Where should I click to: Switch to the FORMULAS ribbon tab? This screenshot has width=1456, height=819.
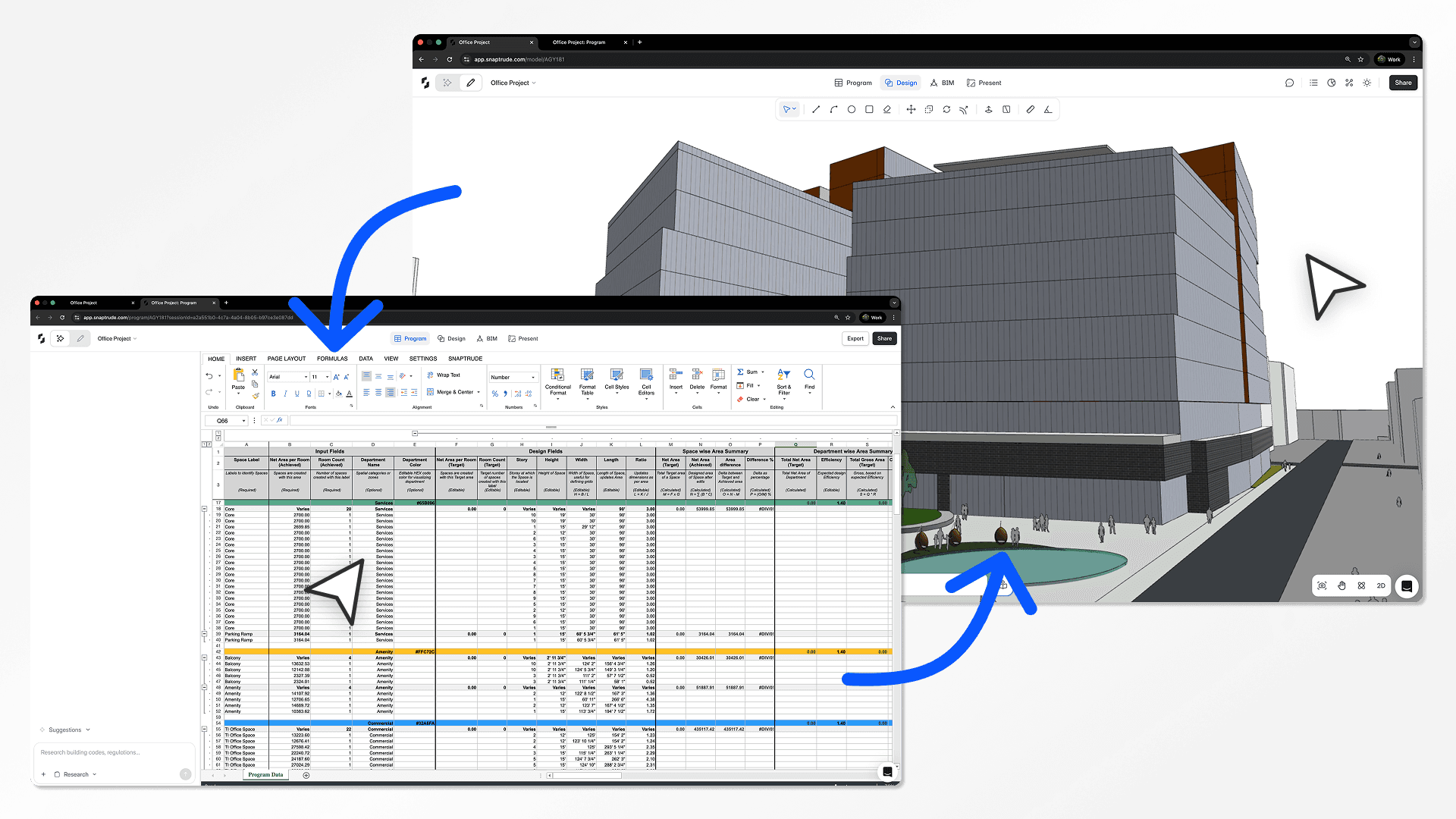tap(332, 359)
